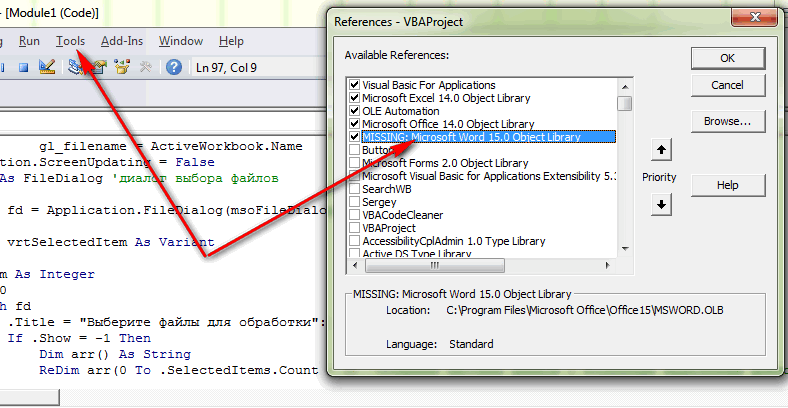This screenshot has width=788, height=408.
Task: Check the SearchWB reference box
Action: (354, 189)
